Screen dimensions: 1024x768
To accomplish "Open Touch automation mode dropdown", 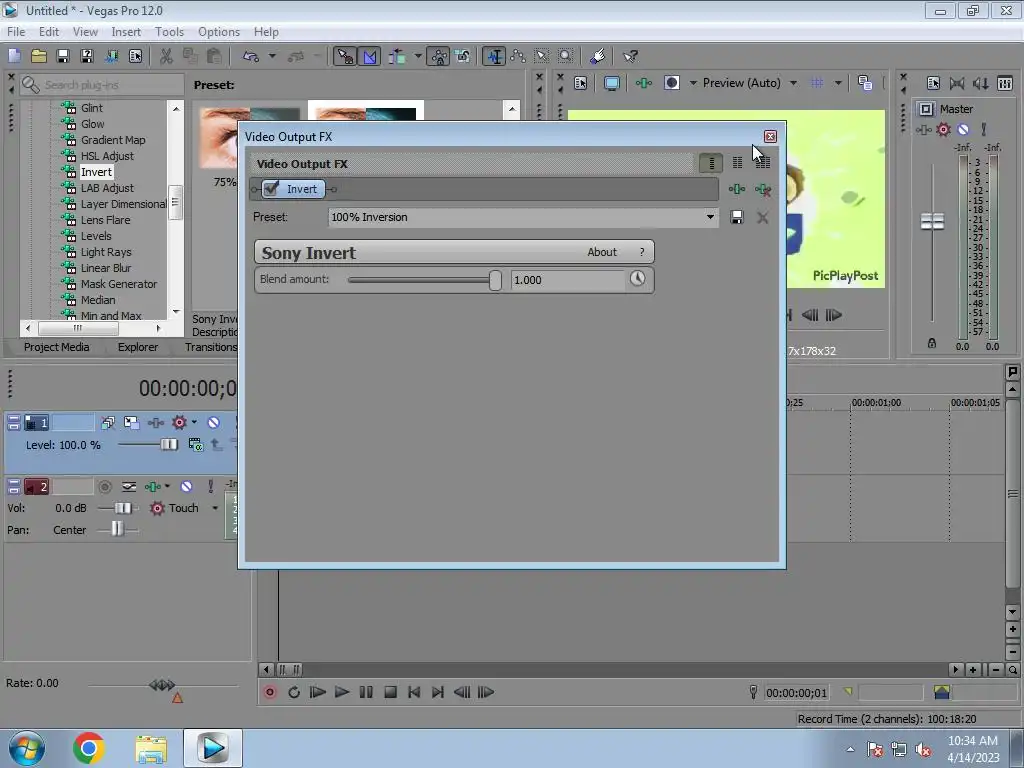I will click(215, 508).
